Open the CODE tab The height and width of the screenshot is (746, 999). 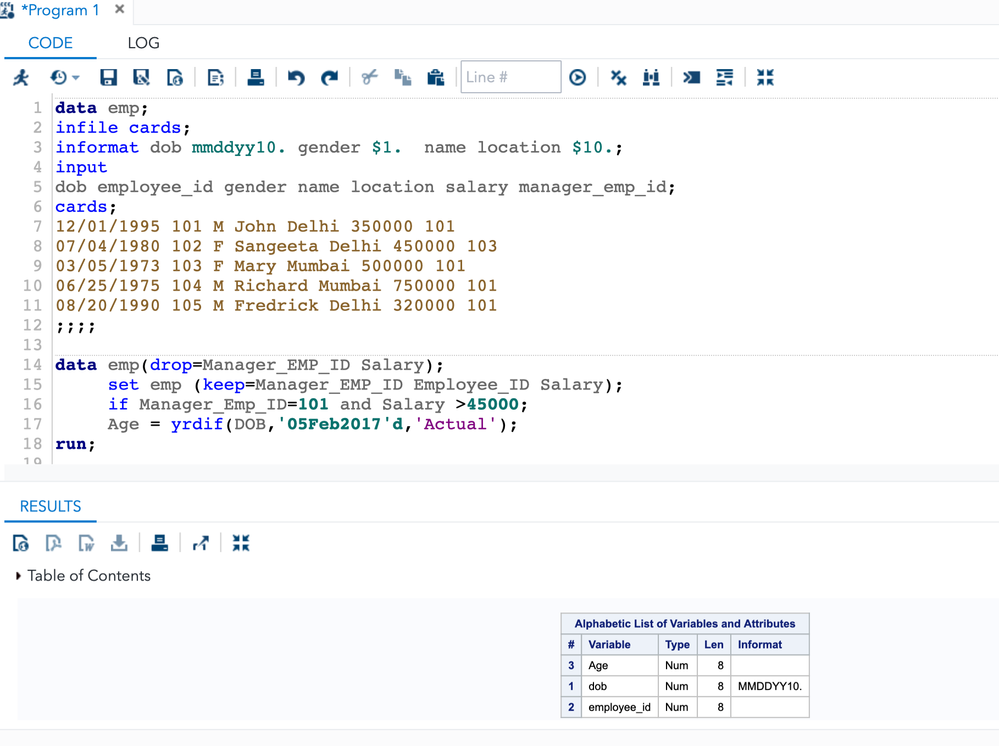50,43
